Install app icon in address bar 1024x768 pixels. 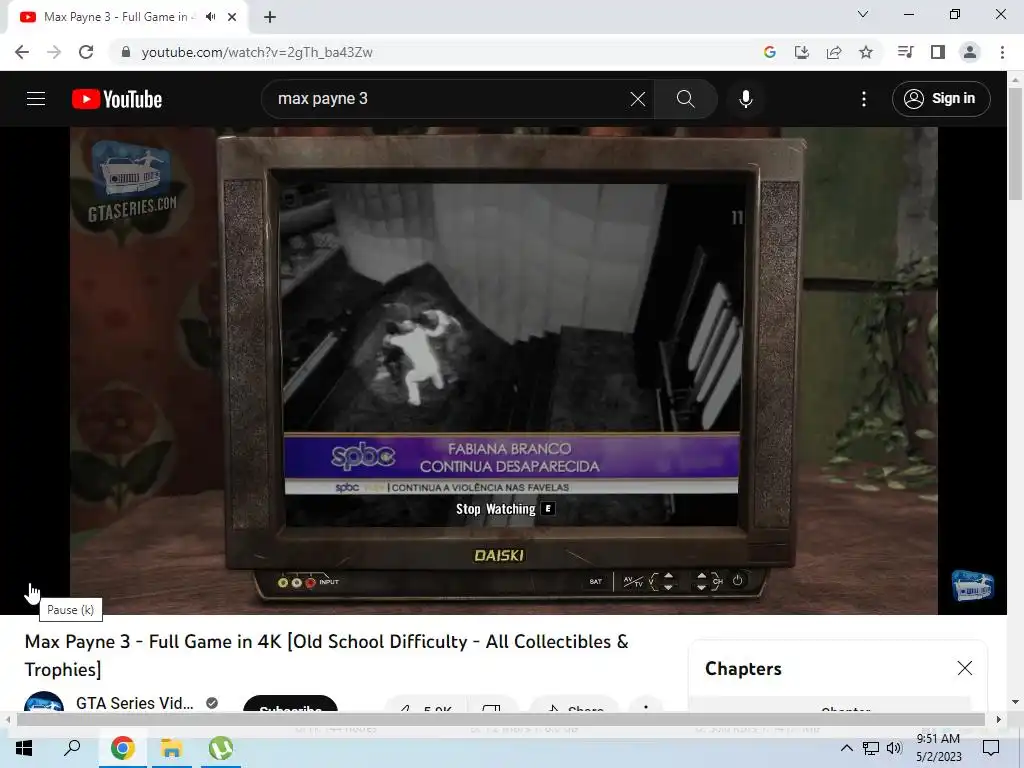tap(802, 52)
